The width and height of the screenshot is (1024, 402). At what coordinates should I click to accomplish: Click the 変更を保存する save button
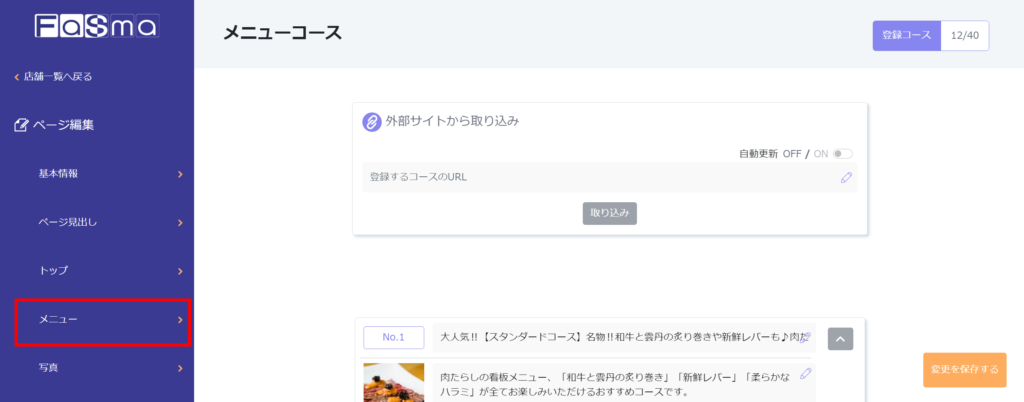click(964, 369)
